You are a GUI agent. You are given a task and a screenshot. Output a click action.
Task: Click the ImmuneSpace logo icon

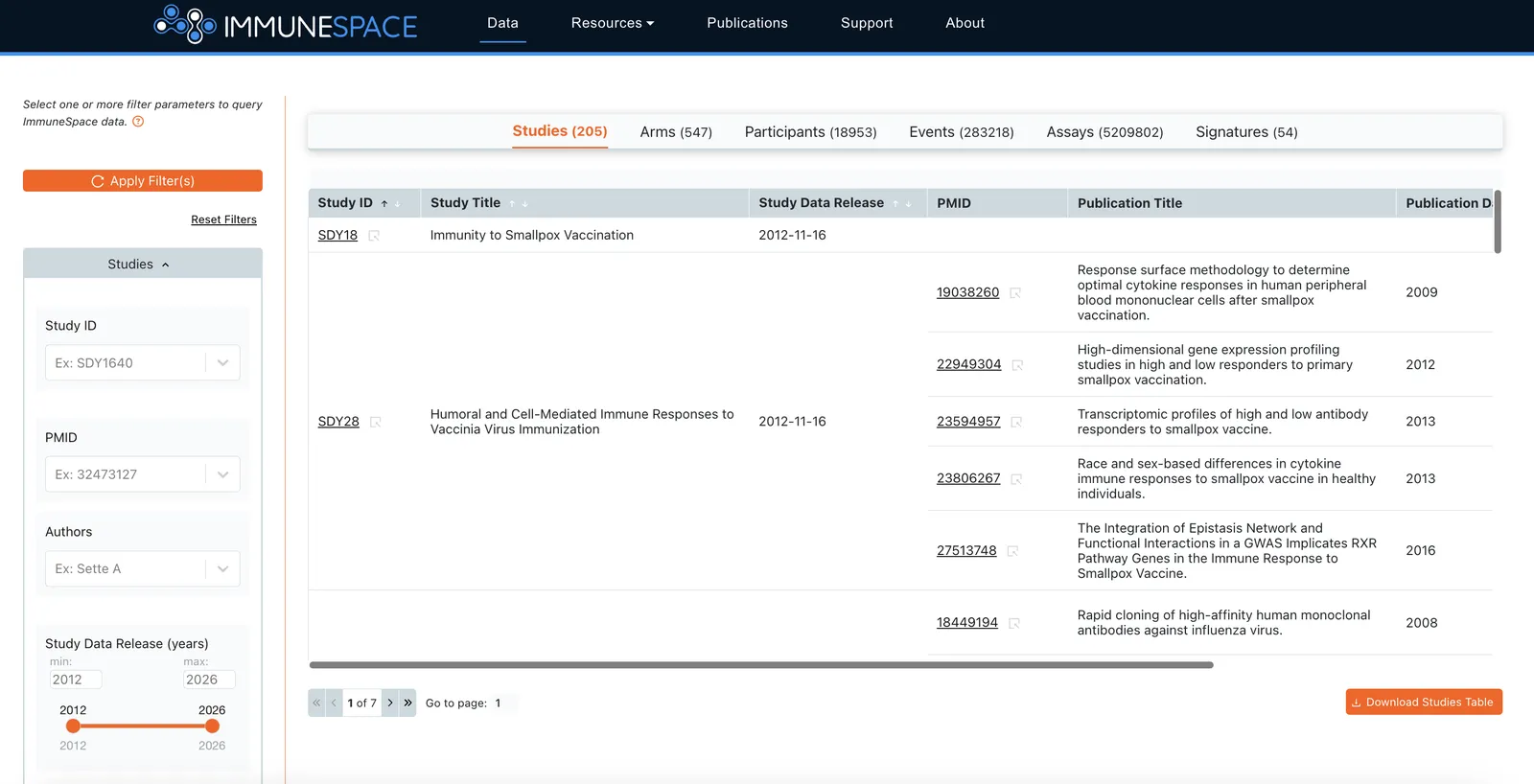click(x=185, y=24)
